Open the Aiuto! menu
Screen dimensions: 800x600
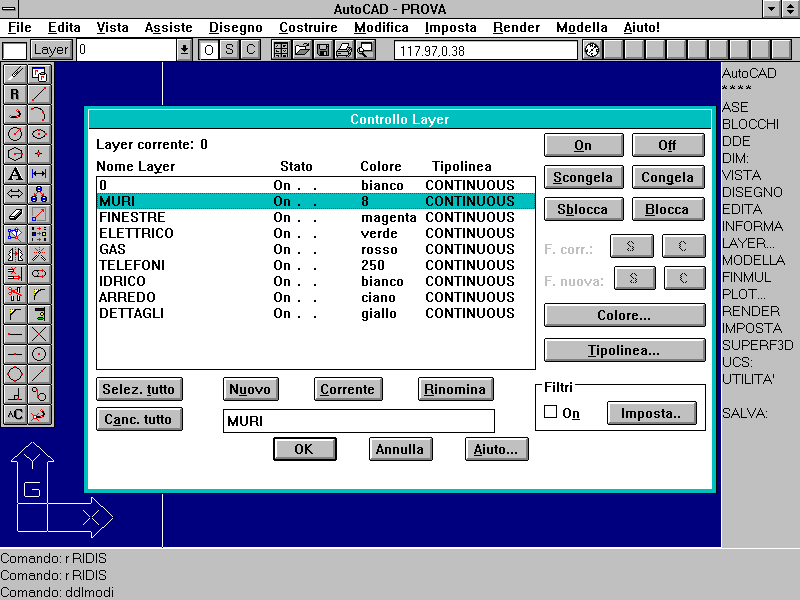point(642,28)
